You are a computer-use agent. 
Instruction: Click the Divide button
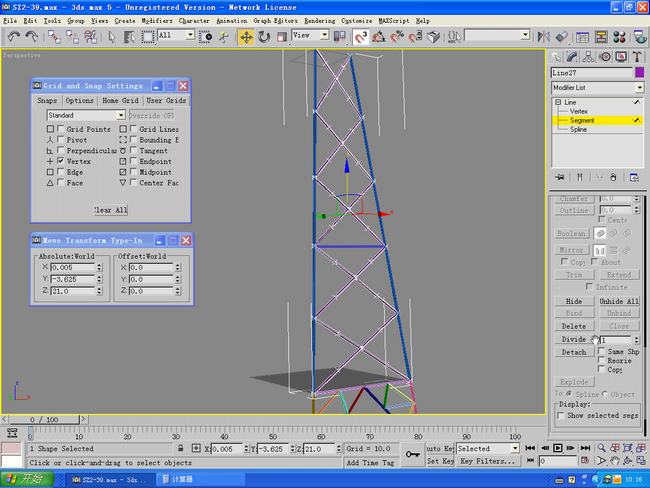point(574,340)
